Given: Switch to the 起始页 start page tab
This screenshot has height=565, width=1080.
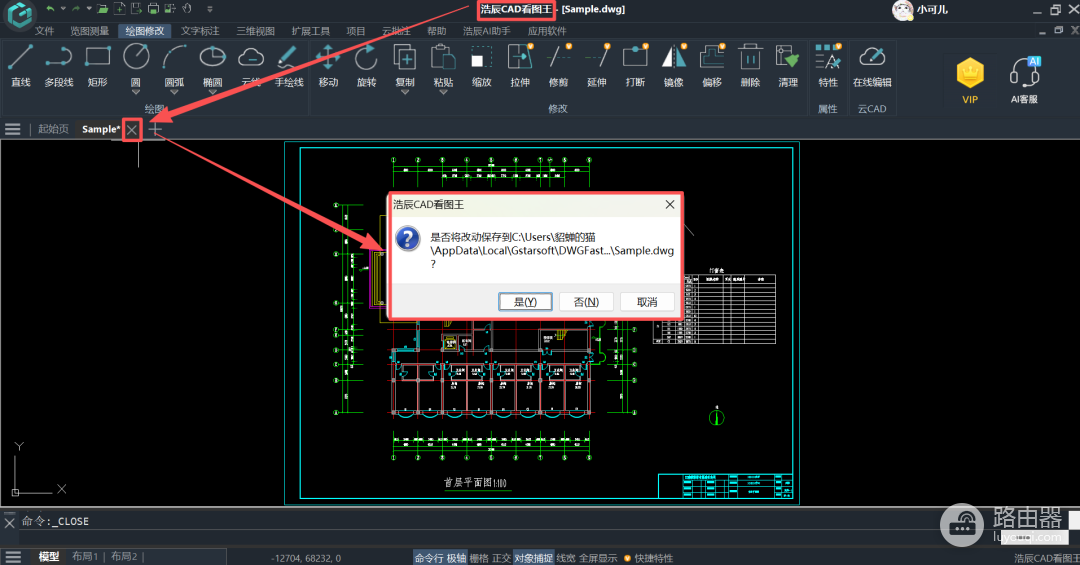Looking at the screenshot, I should coord(53,129).
